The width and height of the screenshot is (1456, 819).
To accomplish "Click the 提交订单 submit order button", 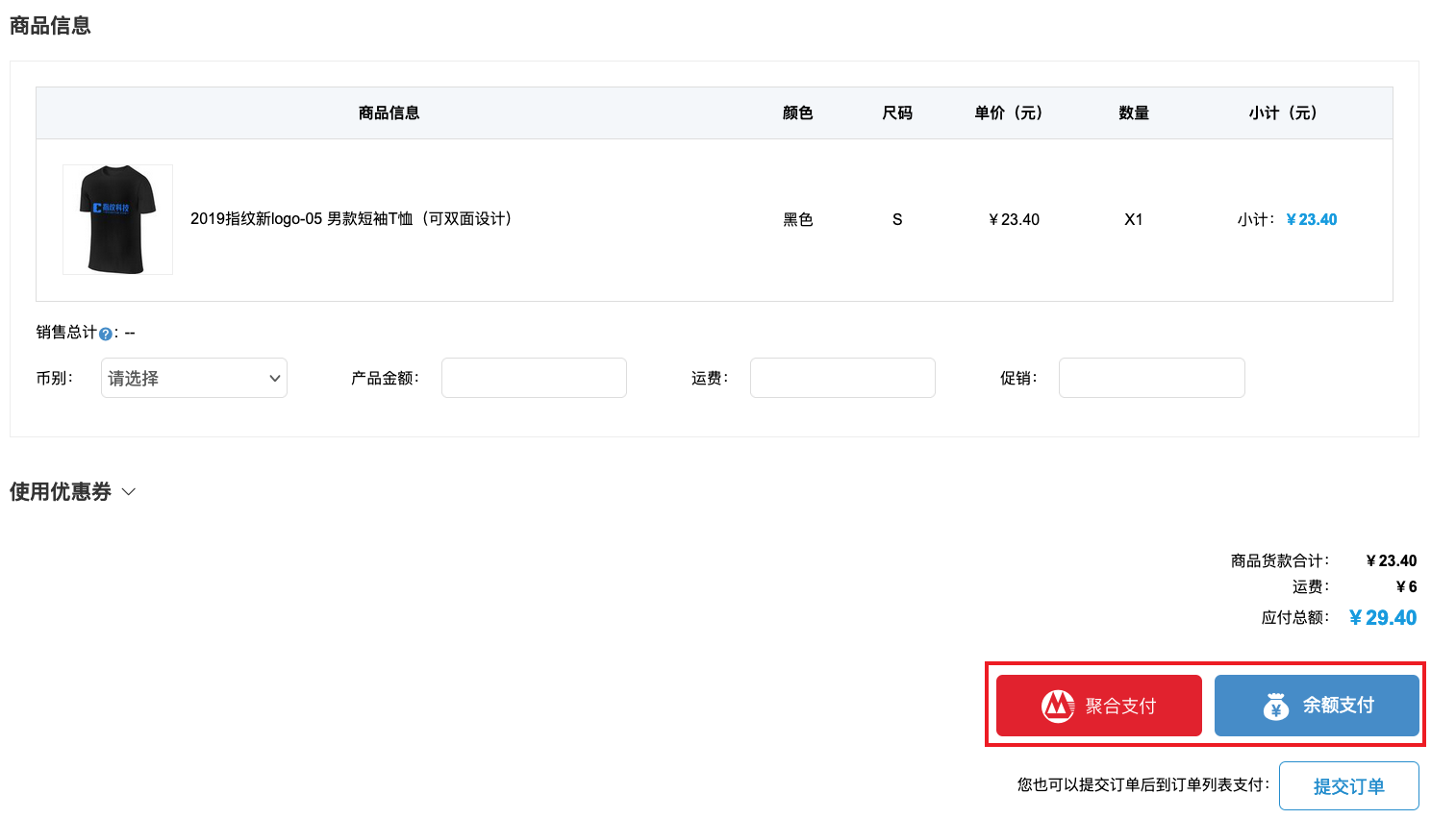I will (x=1348, y=784).
